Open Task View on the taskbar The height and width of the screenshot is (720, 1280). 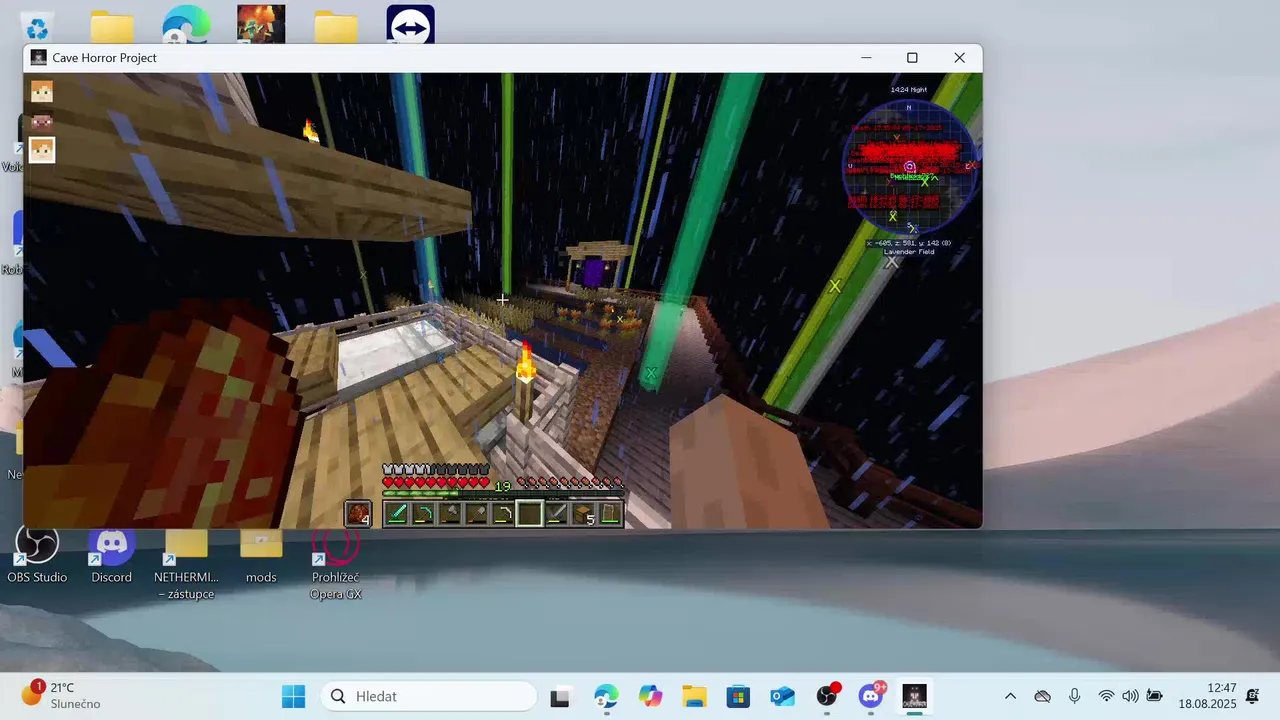coord(560,696)
